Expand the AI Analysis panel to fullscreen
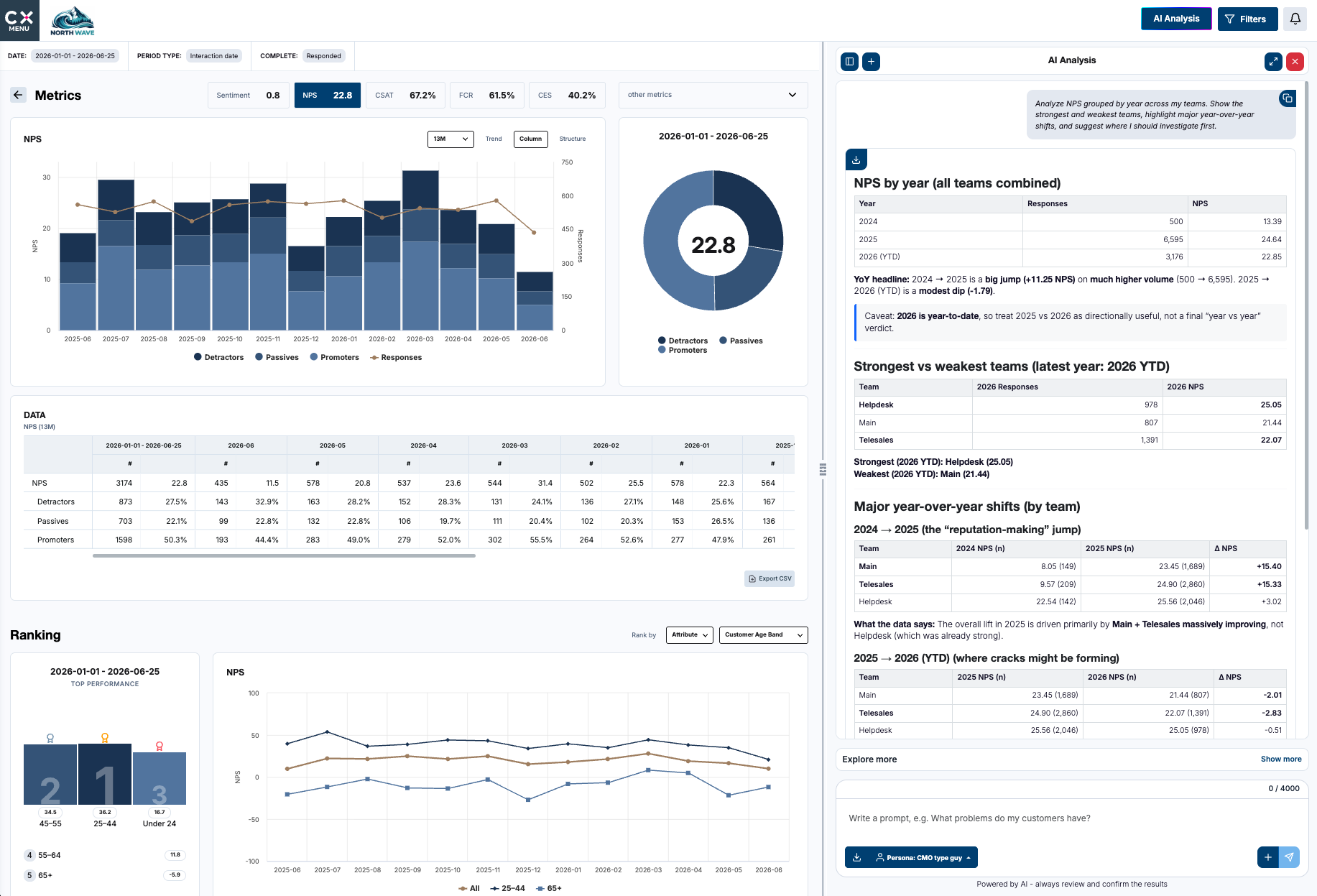Viewport: 1317px width, 896px height. tap(1273, 61)
